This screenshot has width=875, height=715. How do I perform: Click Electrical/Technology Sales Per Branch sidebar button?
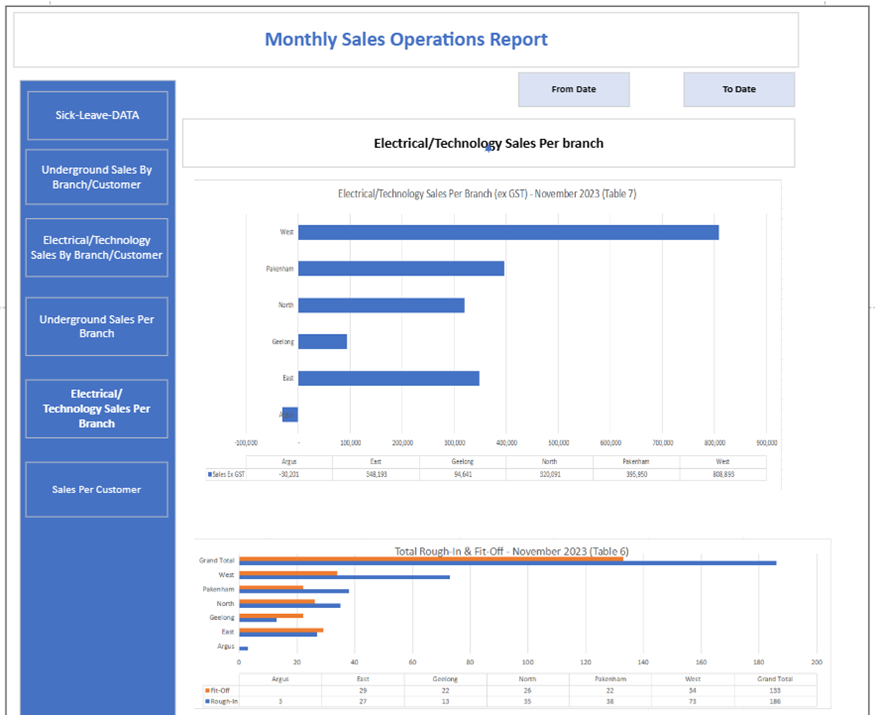[x=97, y=408]
